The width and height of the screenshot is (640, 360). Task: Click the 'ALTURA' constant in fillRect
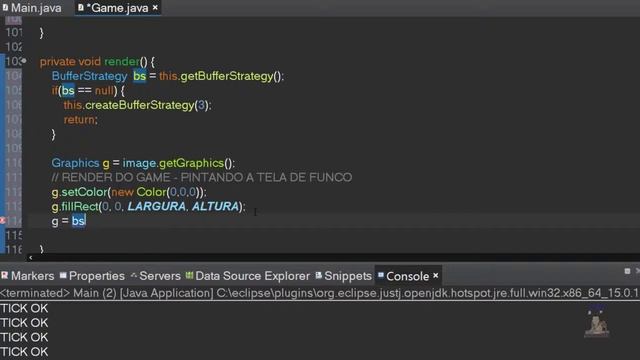[215, 207]
